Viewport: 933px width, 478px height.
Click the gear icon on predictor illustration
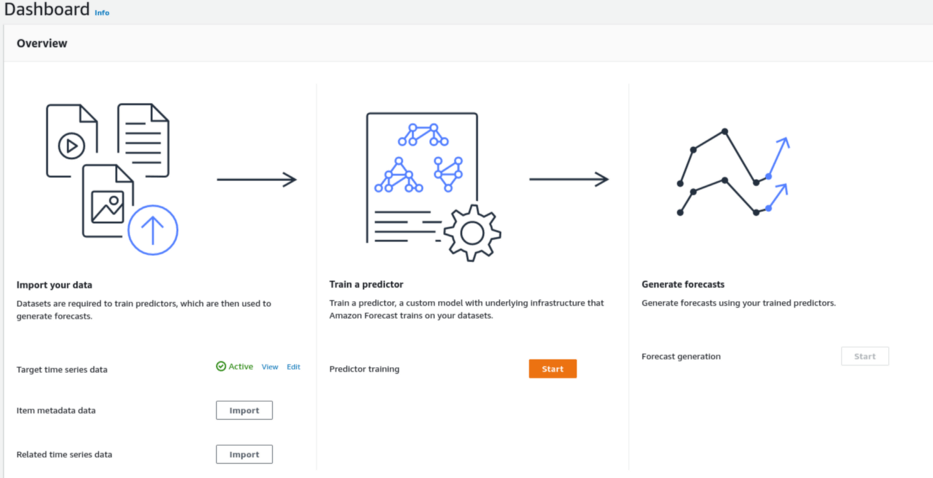(x=471, y=234)
